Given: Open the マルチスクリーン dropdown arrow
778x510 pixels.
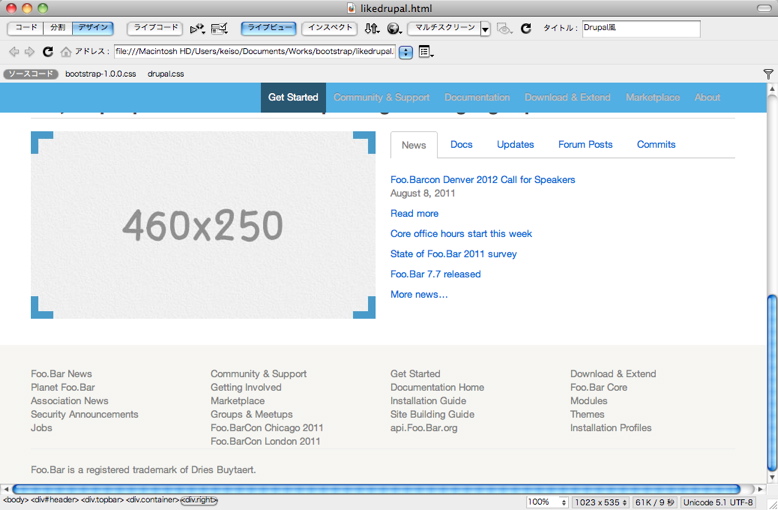Looking at the screenshot, I should coord(485,30).
